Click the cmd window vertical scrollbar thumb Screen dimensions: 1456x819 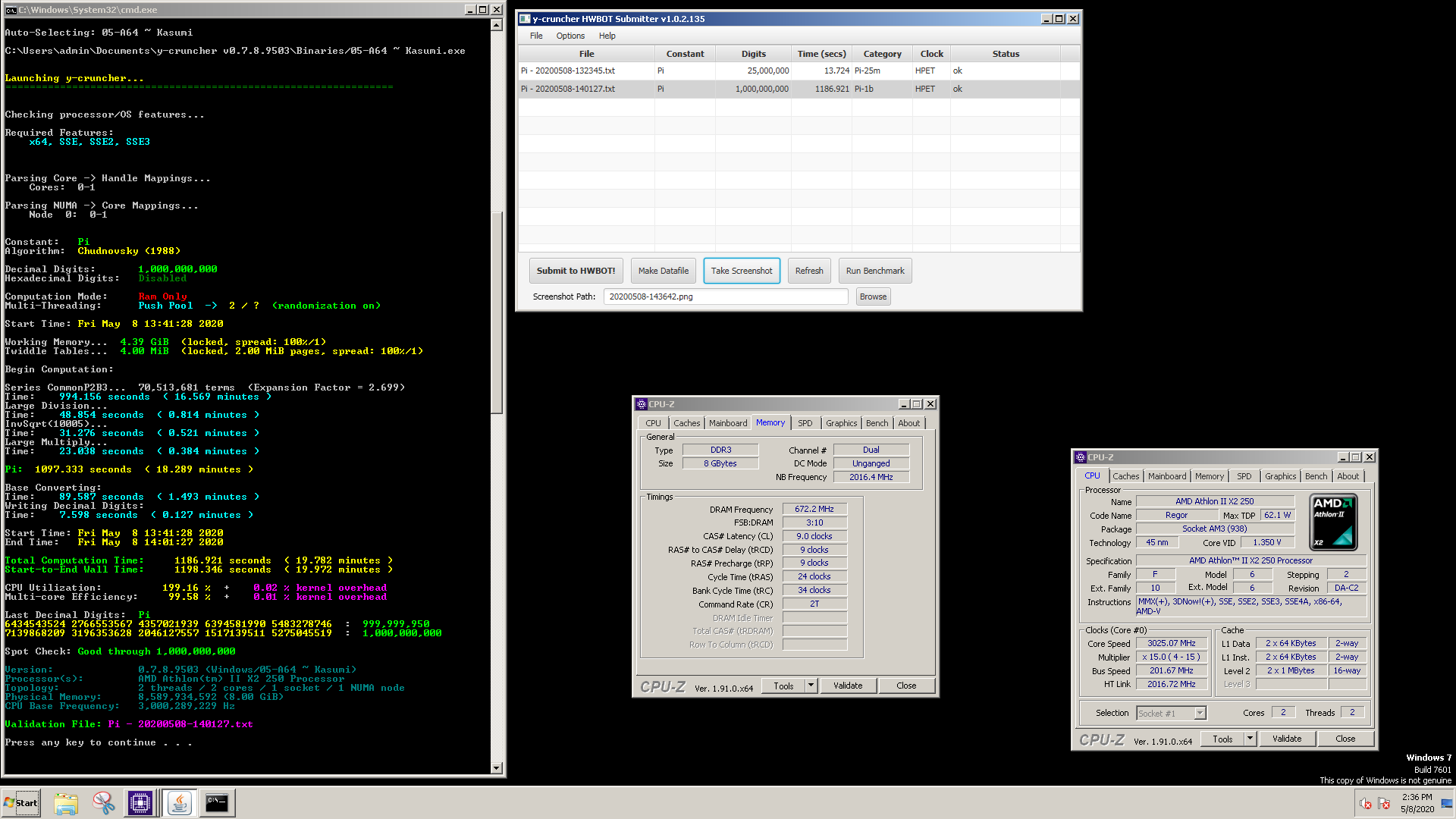(x=497, y=312)
